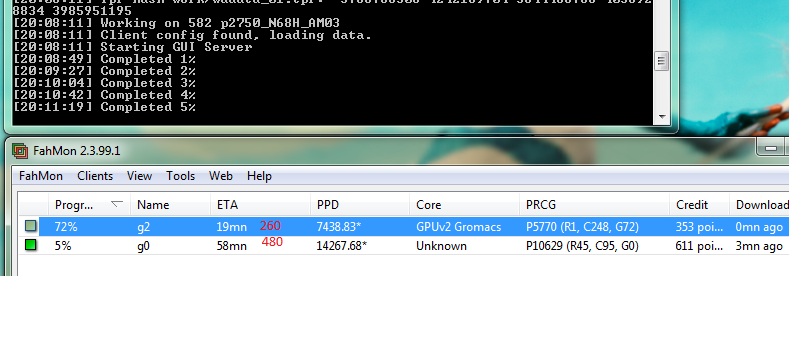Click PPD value 7438.83*
The width and height of the screenshot is (807, 362).
pos(339,227)
